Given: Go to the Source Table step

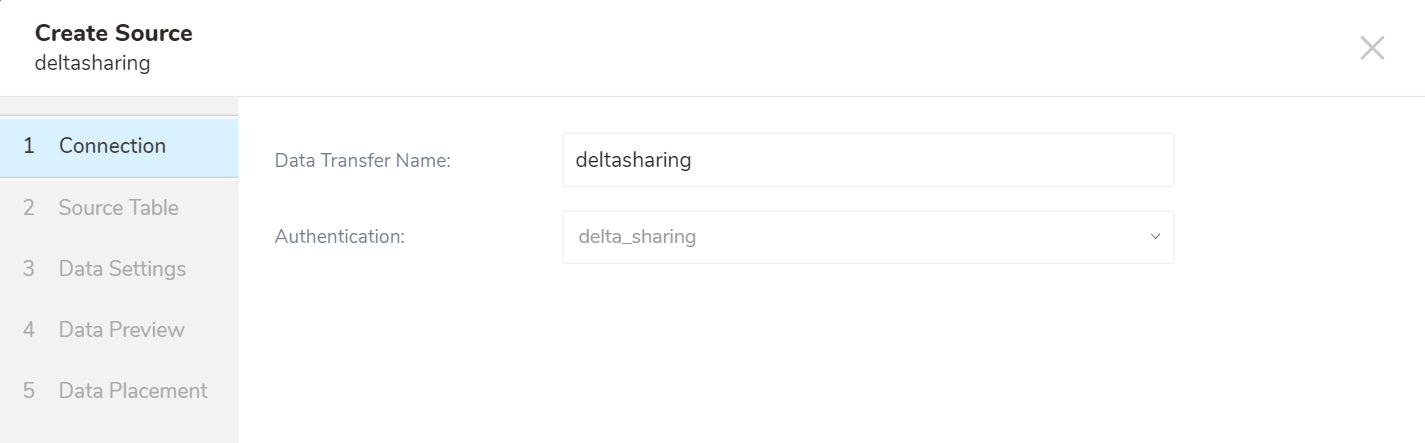Looking at the screenshot, I should click(x=118, y=208).
